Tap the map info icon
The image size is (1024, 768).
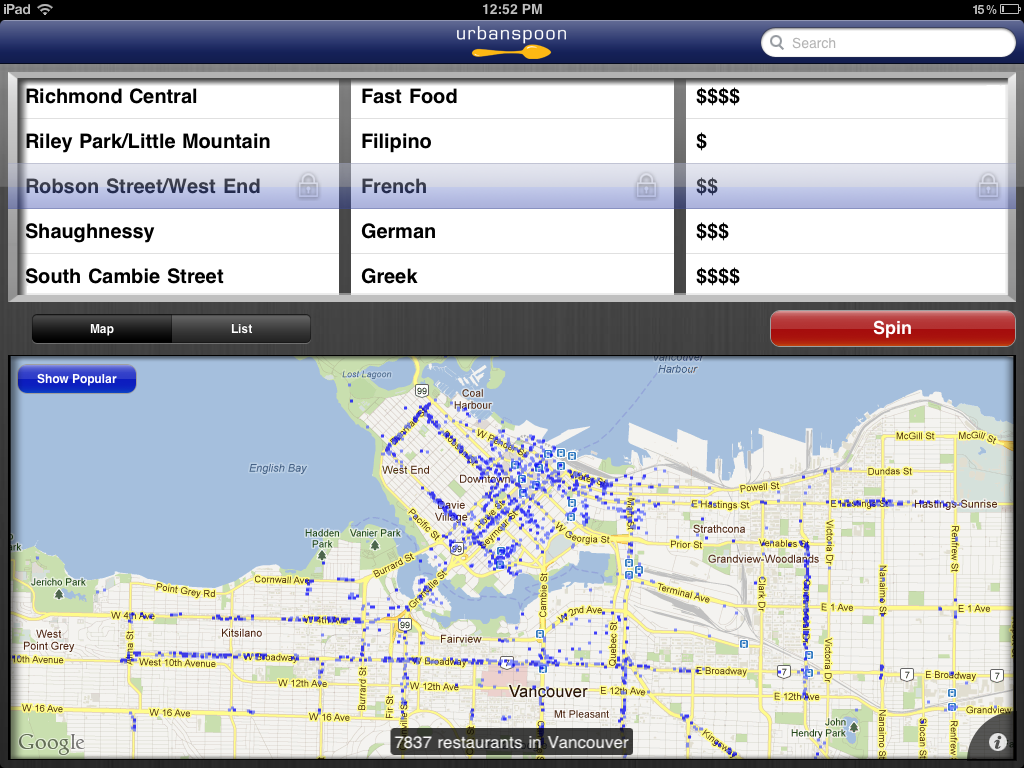[996, 742]
